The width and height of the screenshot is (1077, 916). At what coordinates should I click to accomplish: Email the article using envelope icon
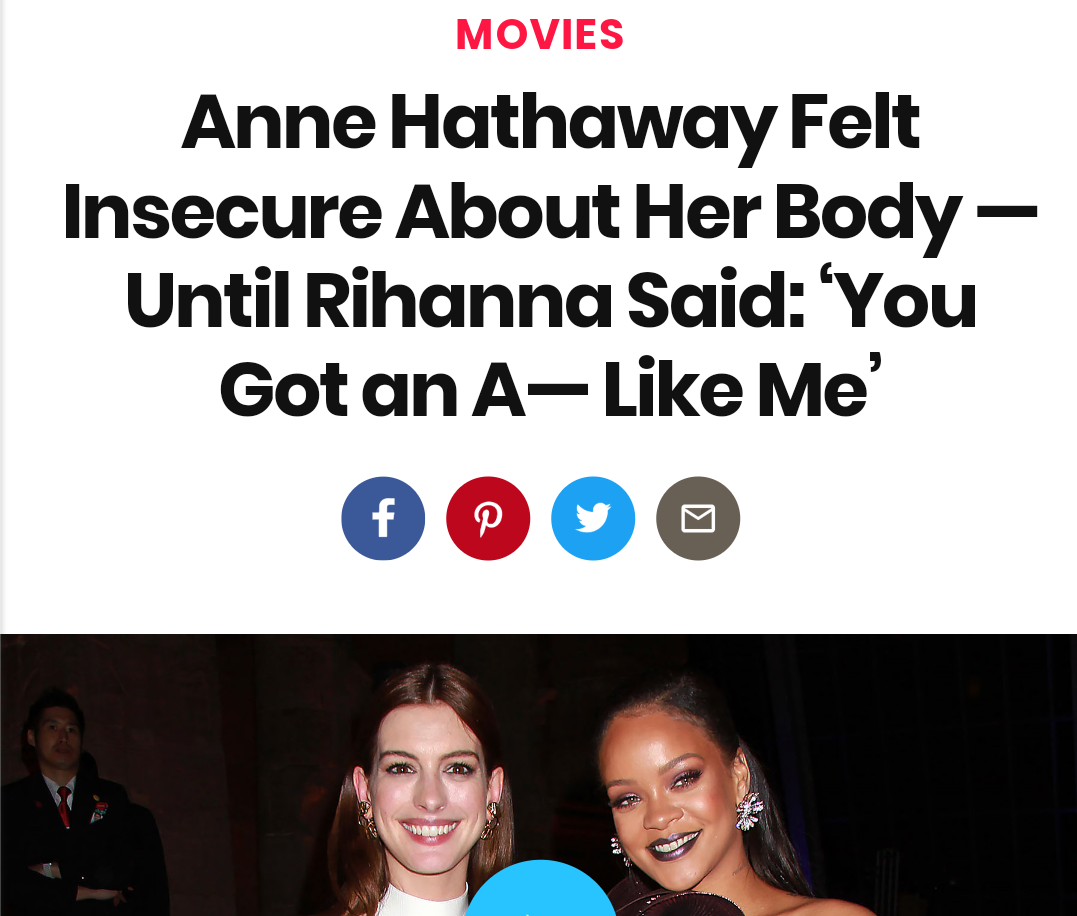tap(698, 518)
